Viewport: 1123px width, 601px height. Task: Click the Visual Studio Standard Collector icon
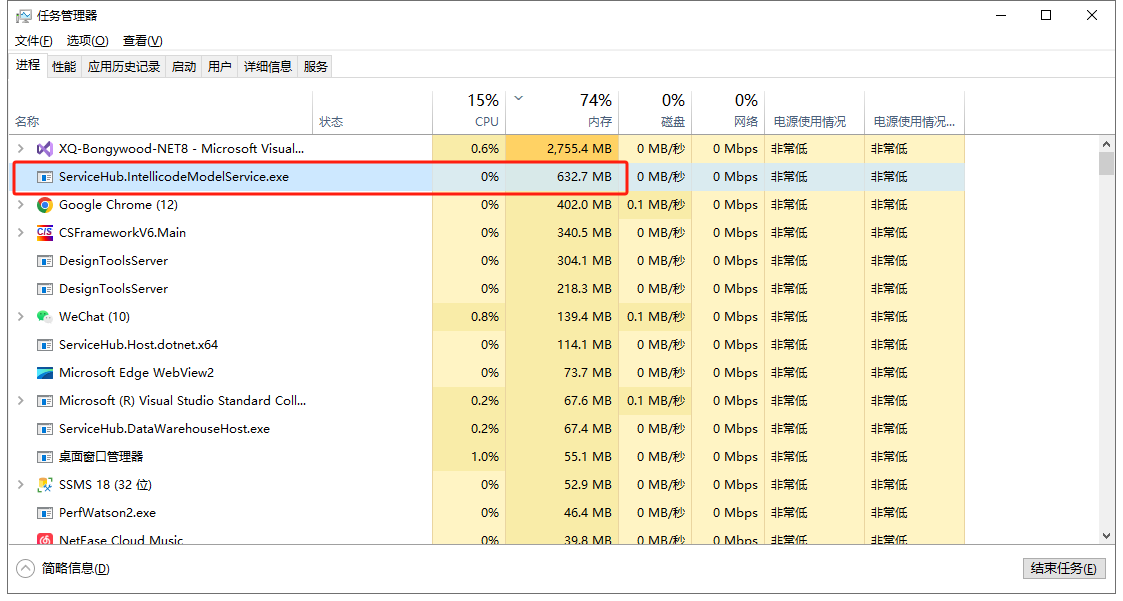point(44,400)
